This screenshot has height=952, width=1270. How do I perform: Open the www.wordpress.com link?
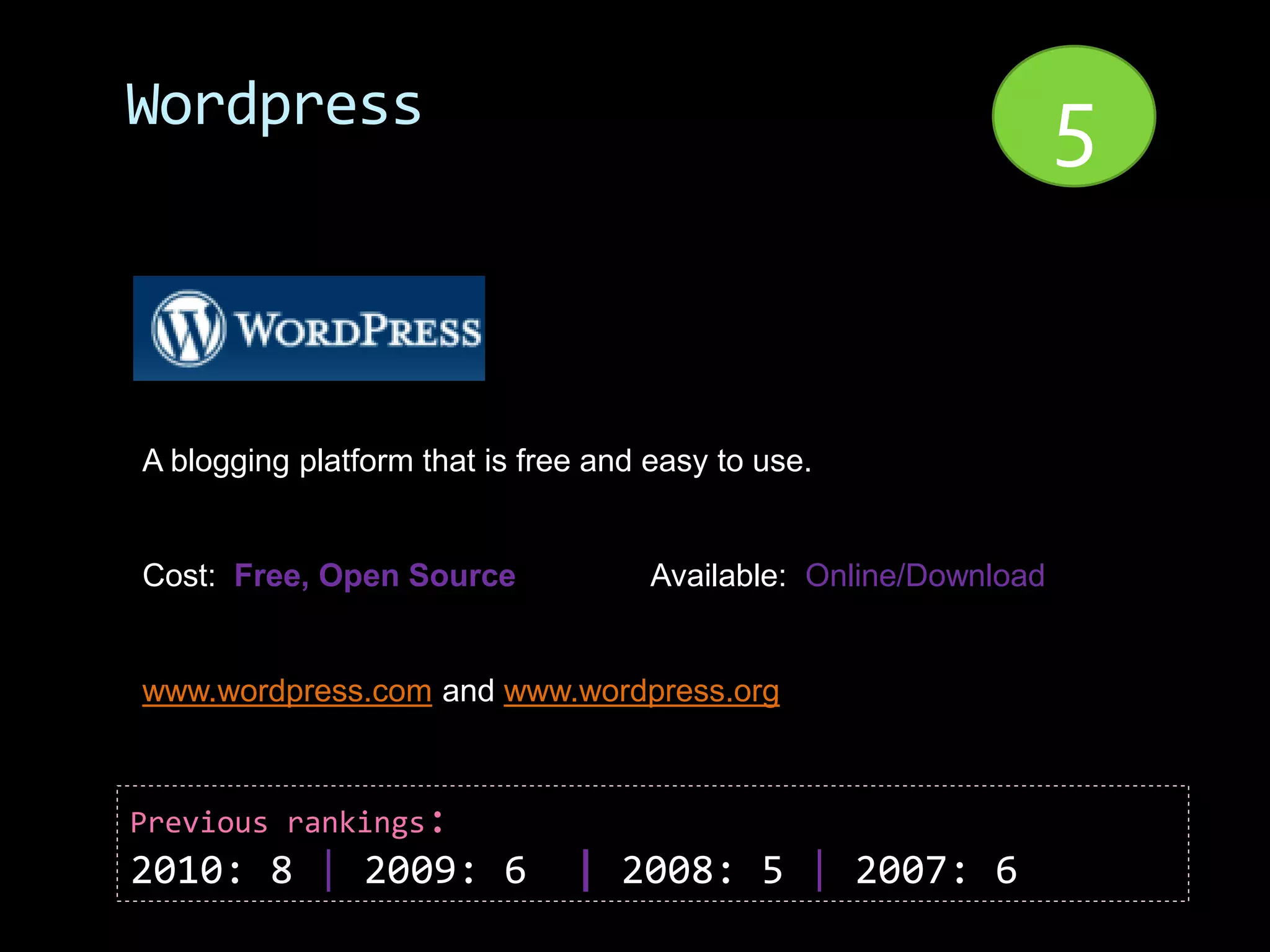(x=287, y=691)
